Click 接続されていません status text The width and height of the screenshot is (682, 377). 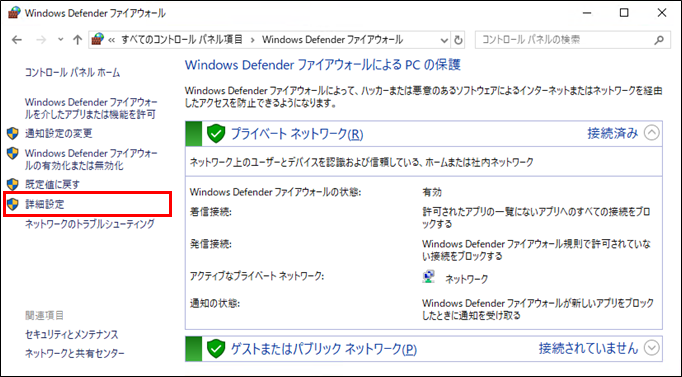588,348
